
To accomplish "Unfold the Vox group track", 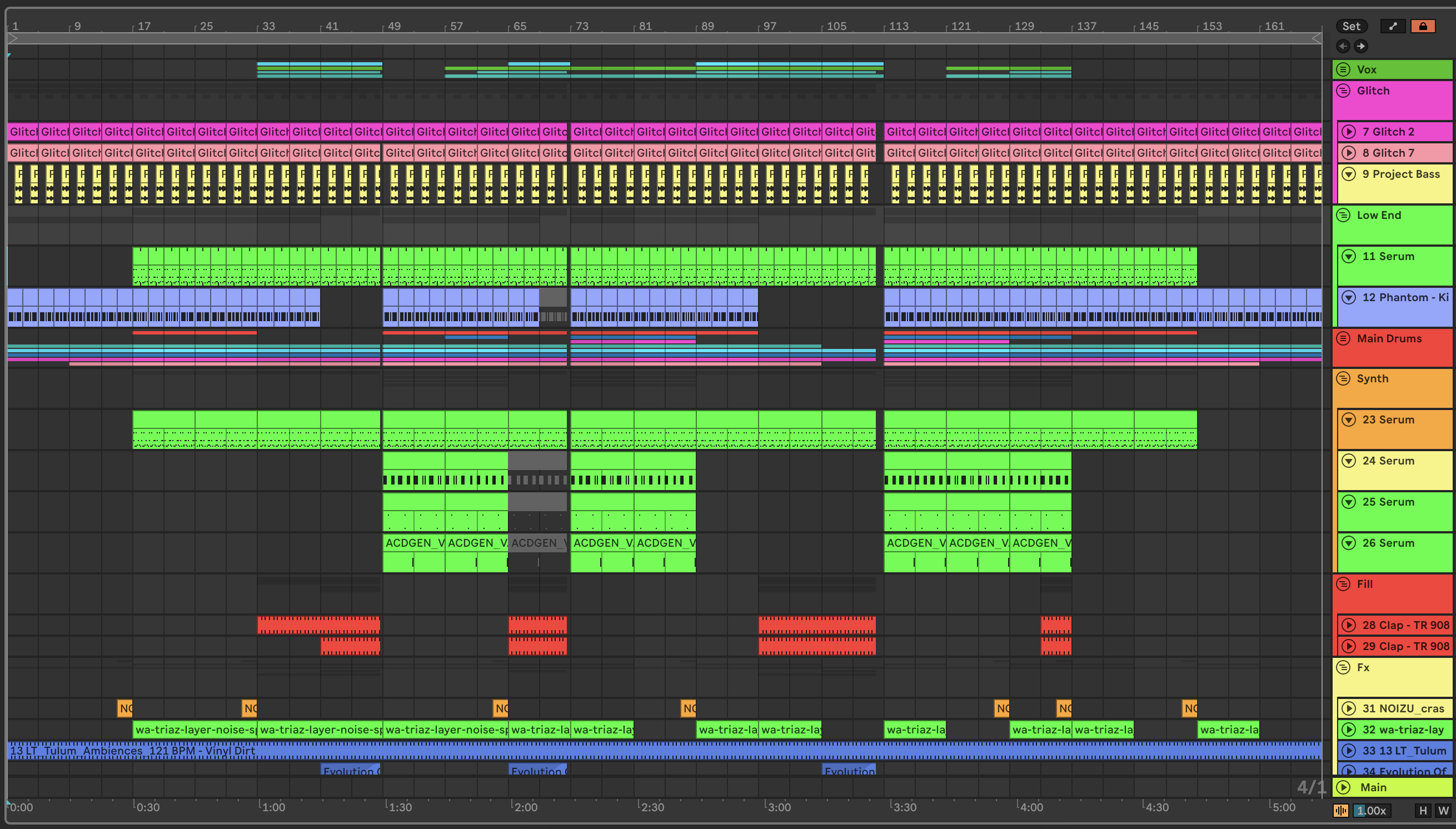I will (x=1343, y=69).
